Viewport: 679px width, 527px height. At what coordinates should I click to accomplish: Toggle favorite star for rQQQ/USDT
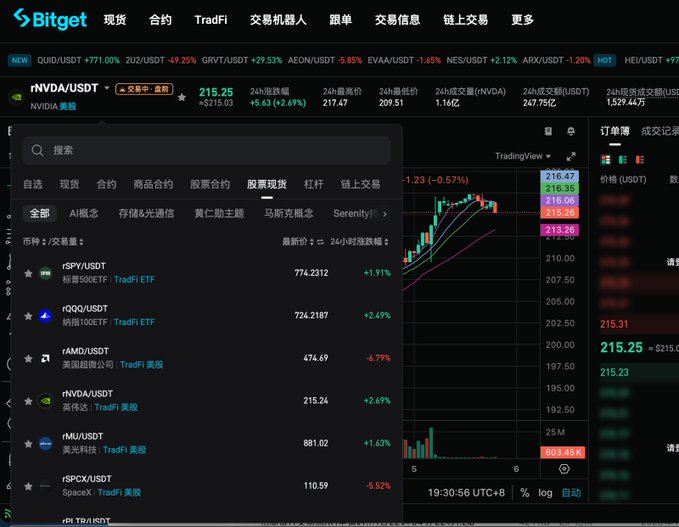pos(28,316)
